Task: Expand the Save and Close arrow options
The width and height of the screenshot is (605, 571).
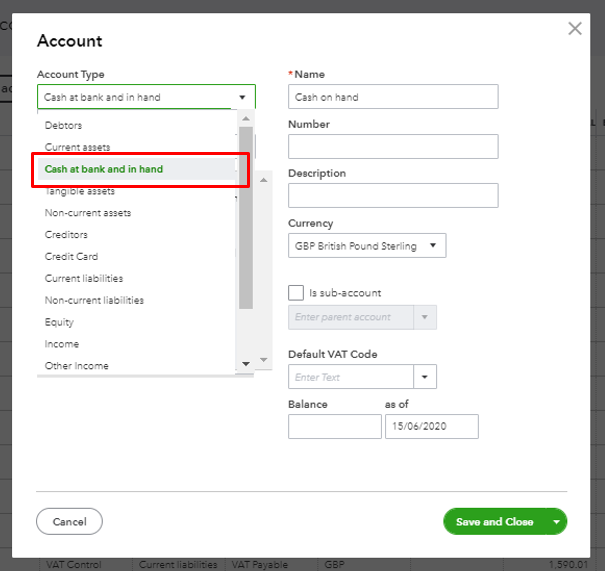Action: (556, 522)
